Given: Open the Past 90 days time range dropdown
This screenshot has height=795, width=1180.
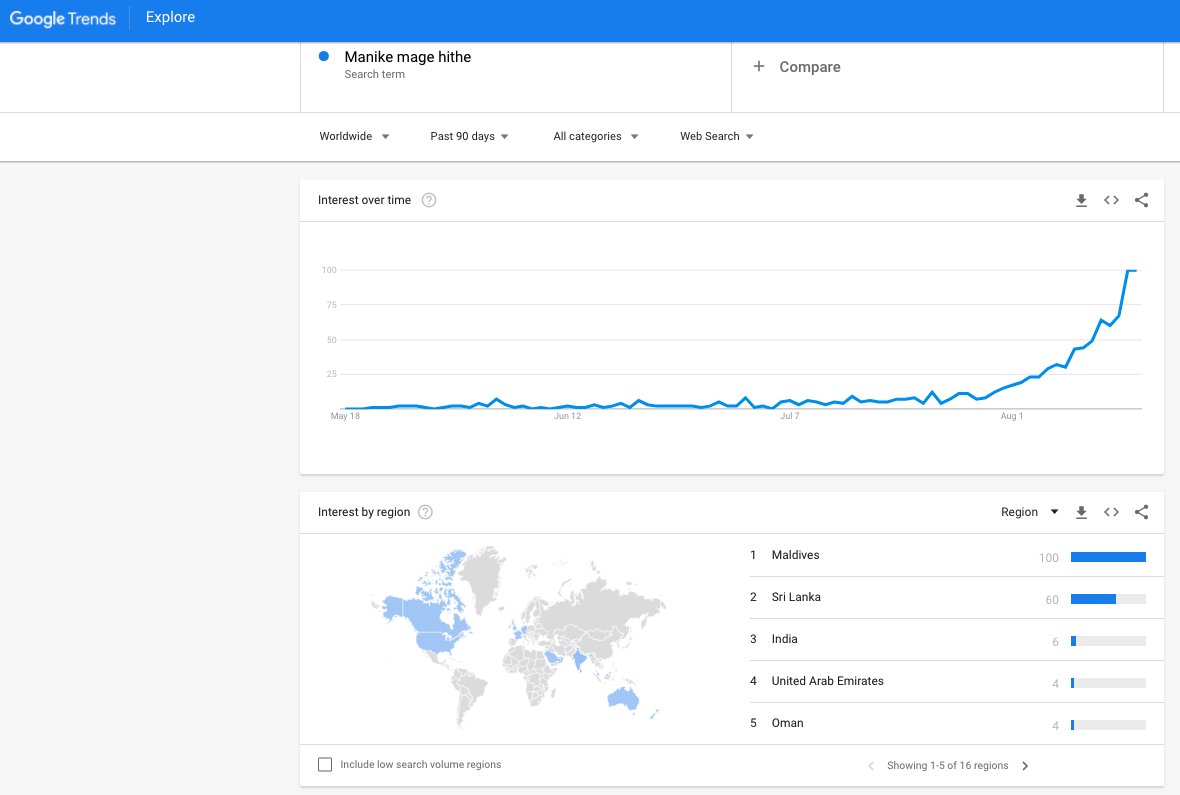Looking at the screenshot, I should click(469, 136).
